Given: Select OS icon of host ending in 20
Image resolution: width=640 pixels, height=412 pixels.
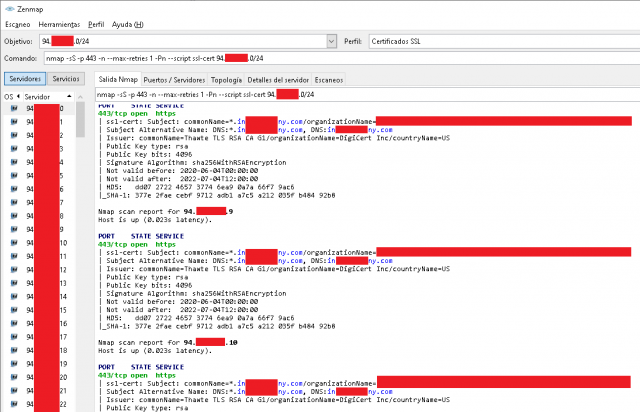Looking at the screenshot, I should coord(14,377).
